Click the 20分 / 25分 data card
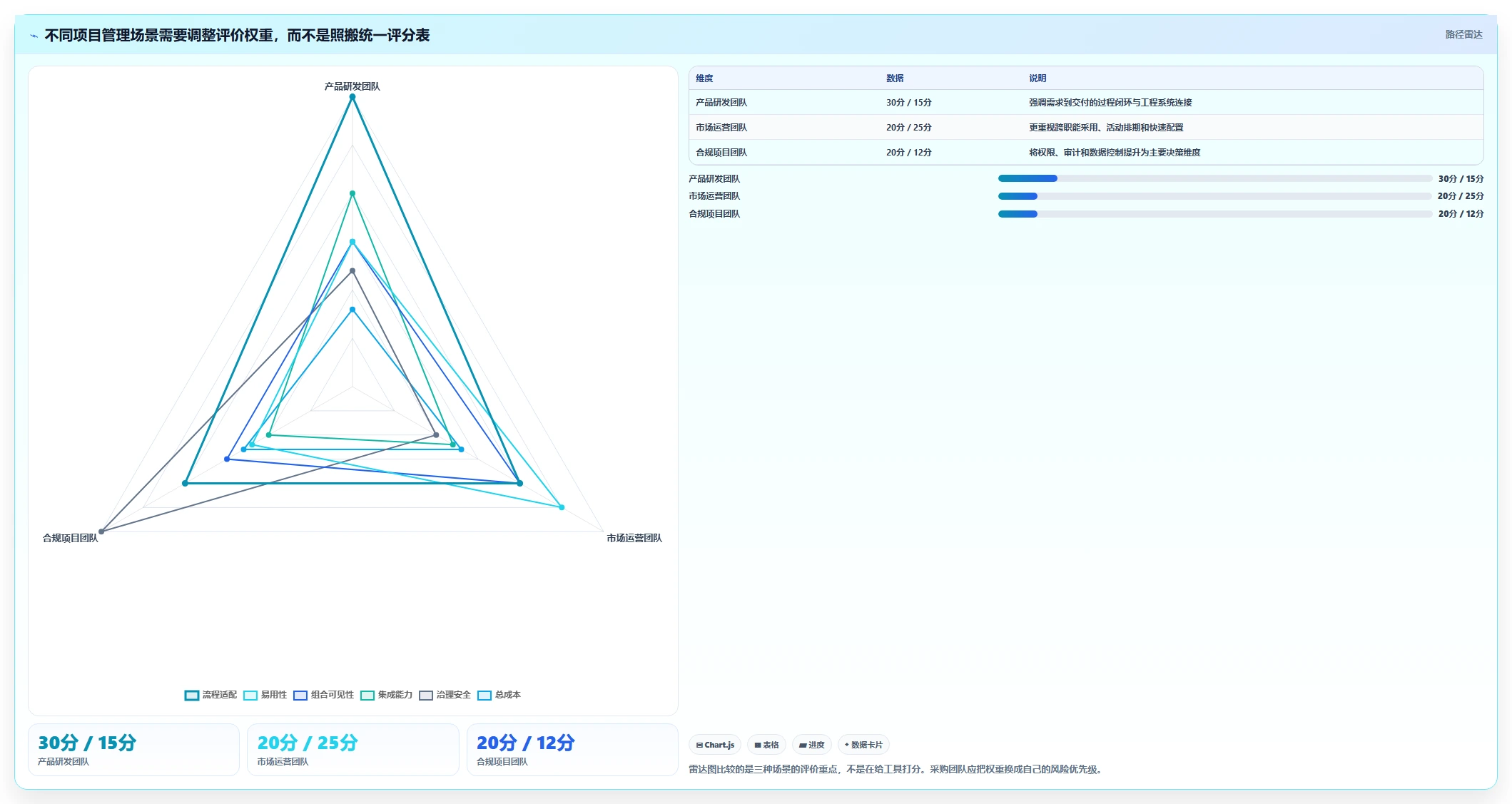 352,750
